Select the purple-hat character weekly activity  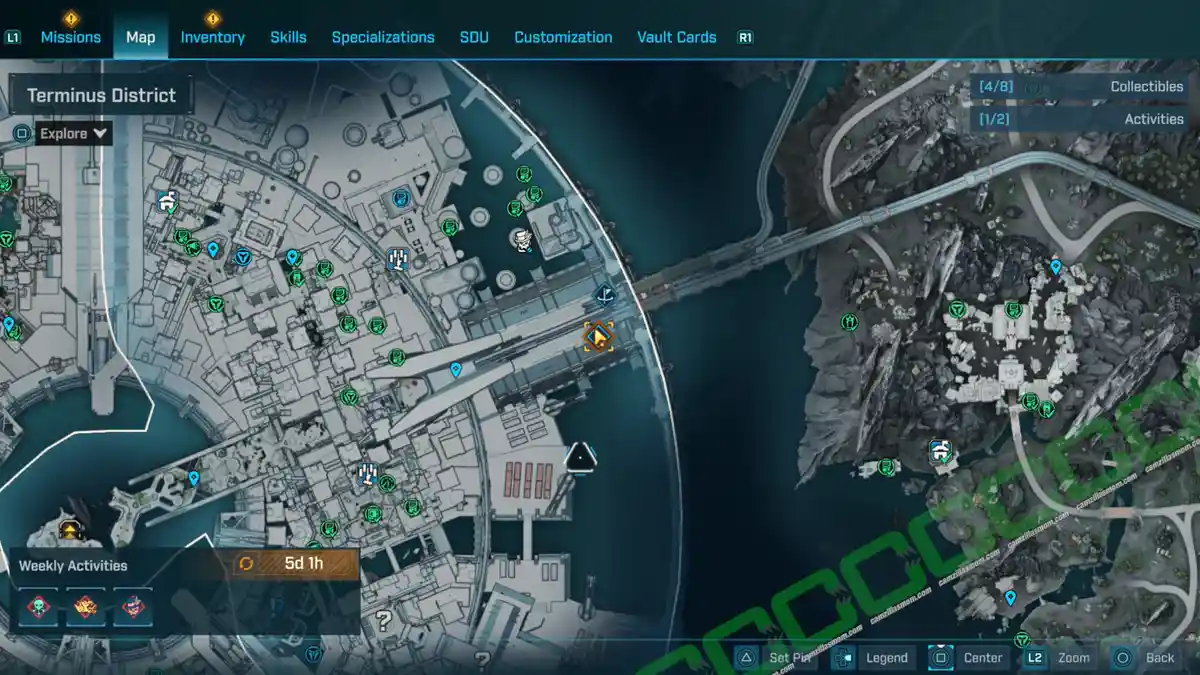point(133,606)
